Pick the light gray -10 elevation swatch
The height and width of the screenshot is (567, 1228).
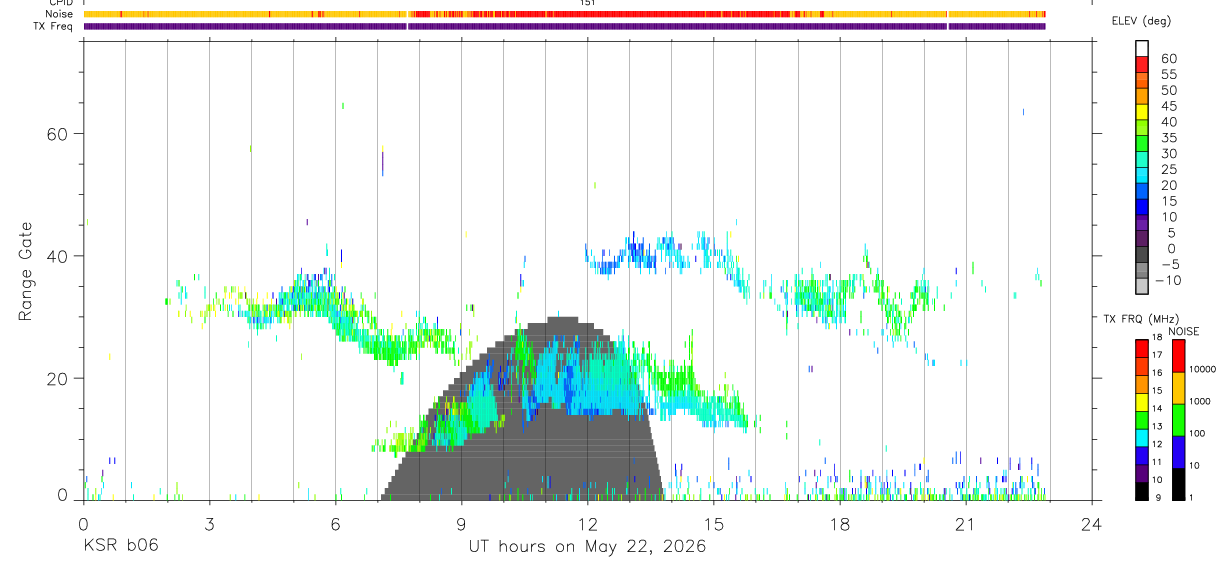click(x=1142, y=286)
